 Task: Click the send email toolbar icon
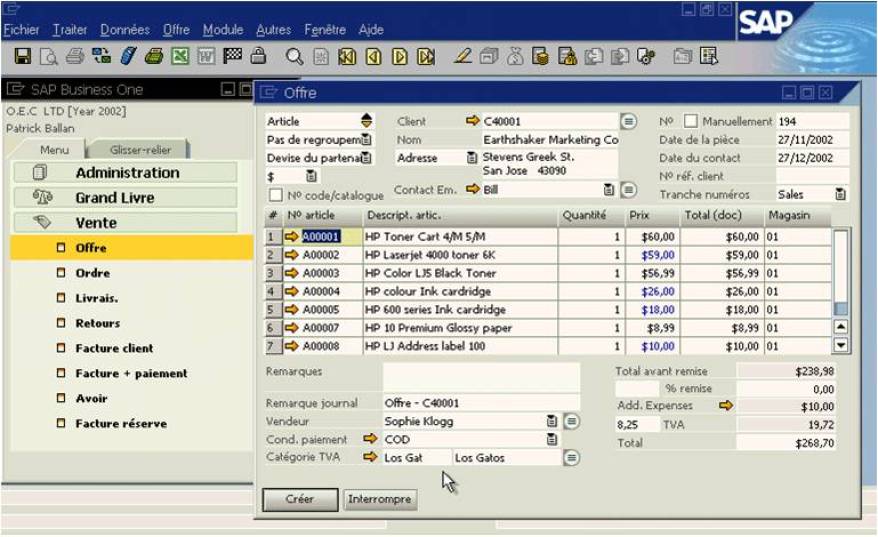click(x=101, y=56)
